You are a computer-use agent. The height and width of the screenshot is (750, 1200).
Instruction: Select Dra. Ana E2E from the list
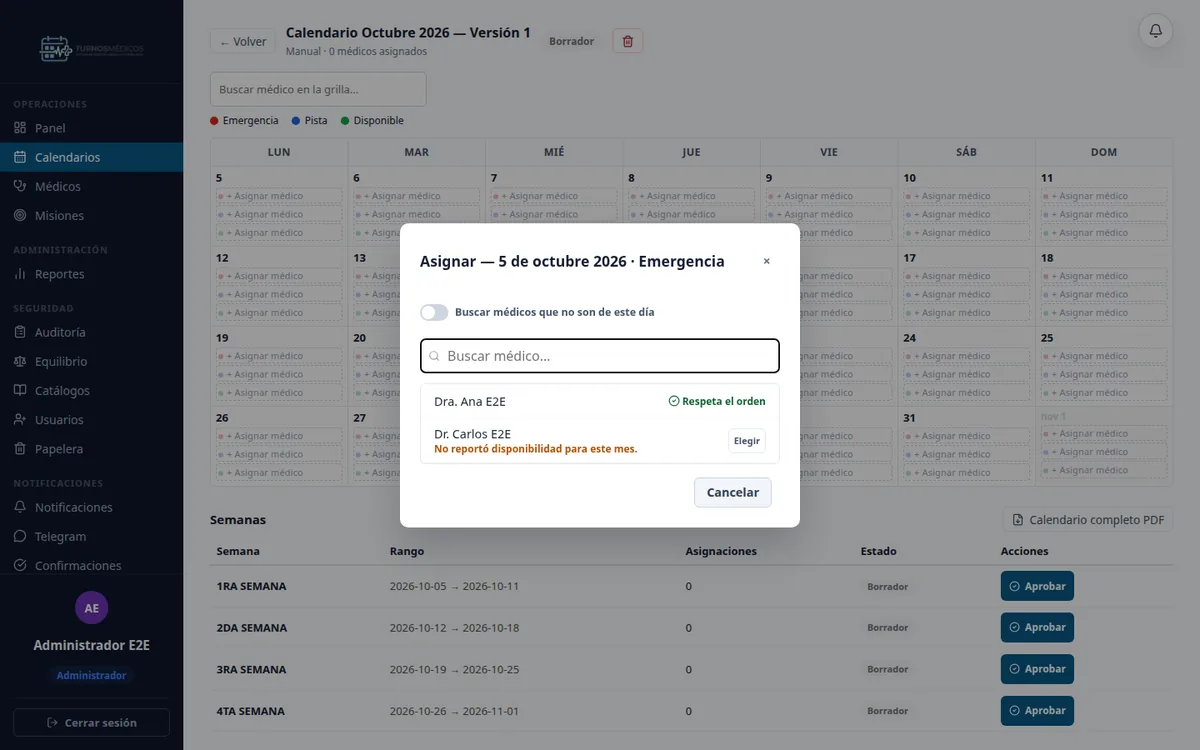[600, 402]
